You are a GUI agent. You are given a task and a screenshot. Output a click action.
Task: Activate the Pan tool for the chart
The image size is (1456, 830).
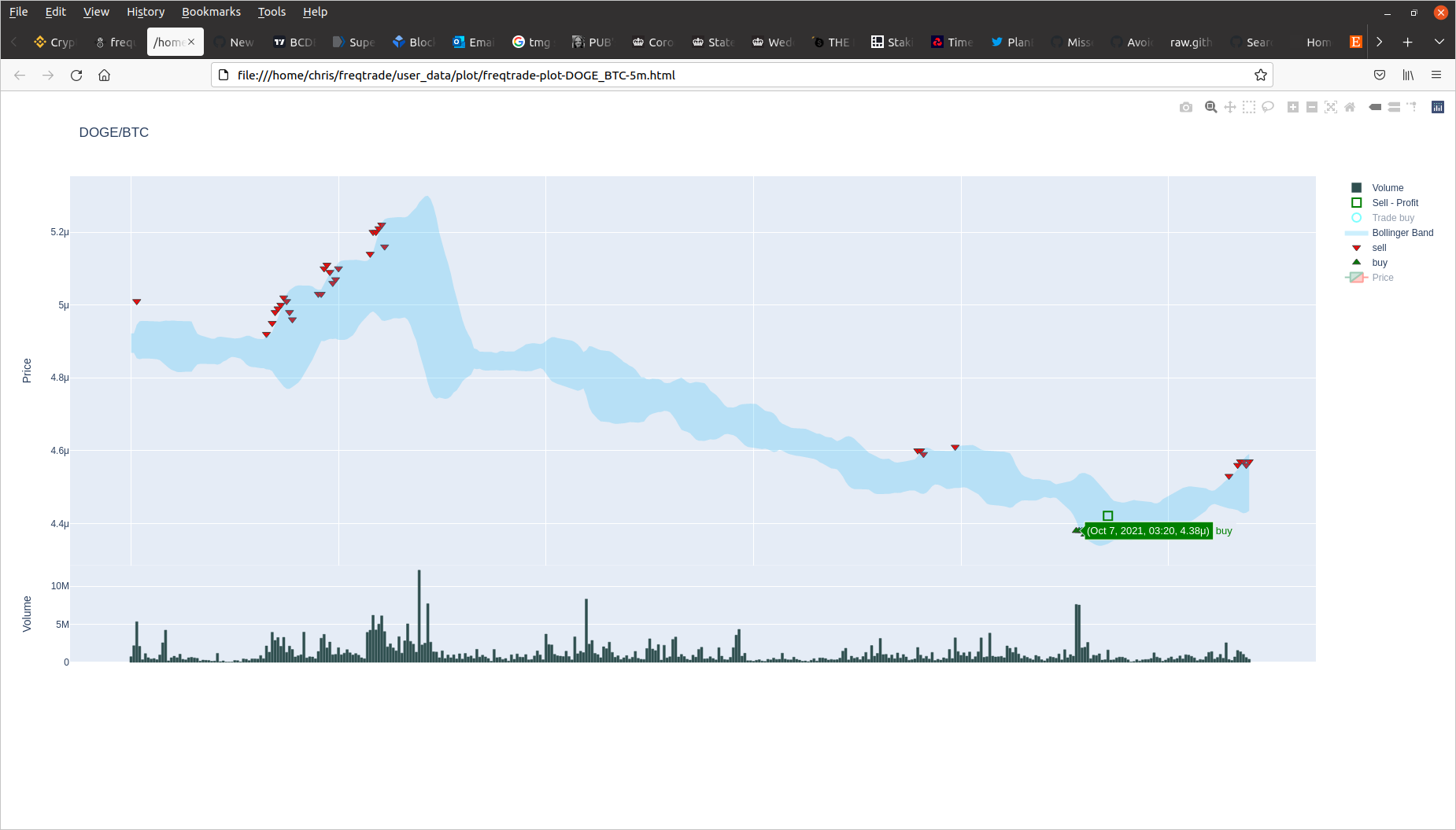(x=1229, y=107)
